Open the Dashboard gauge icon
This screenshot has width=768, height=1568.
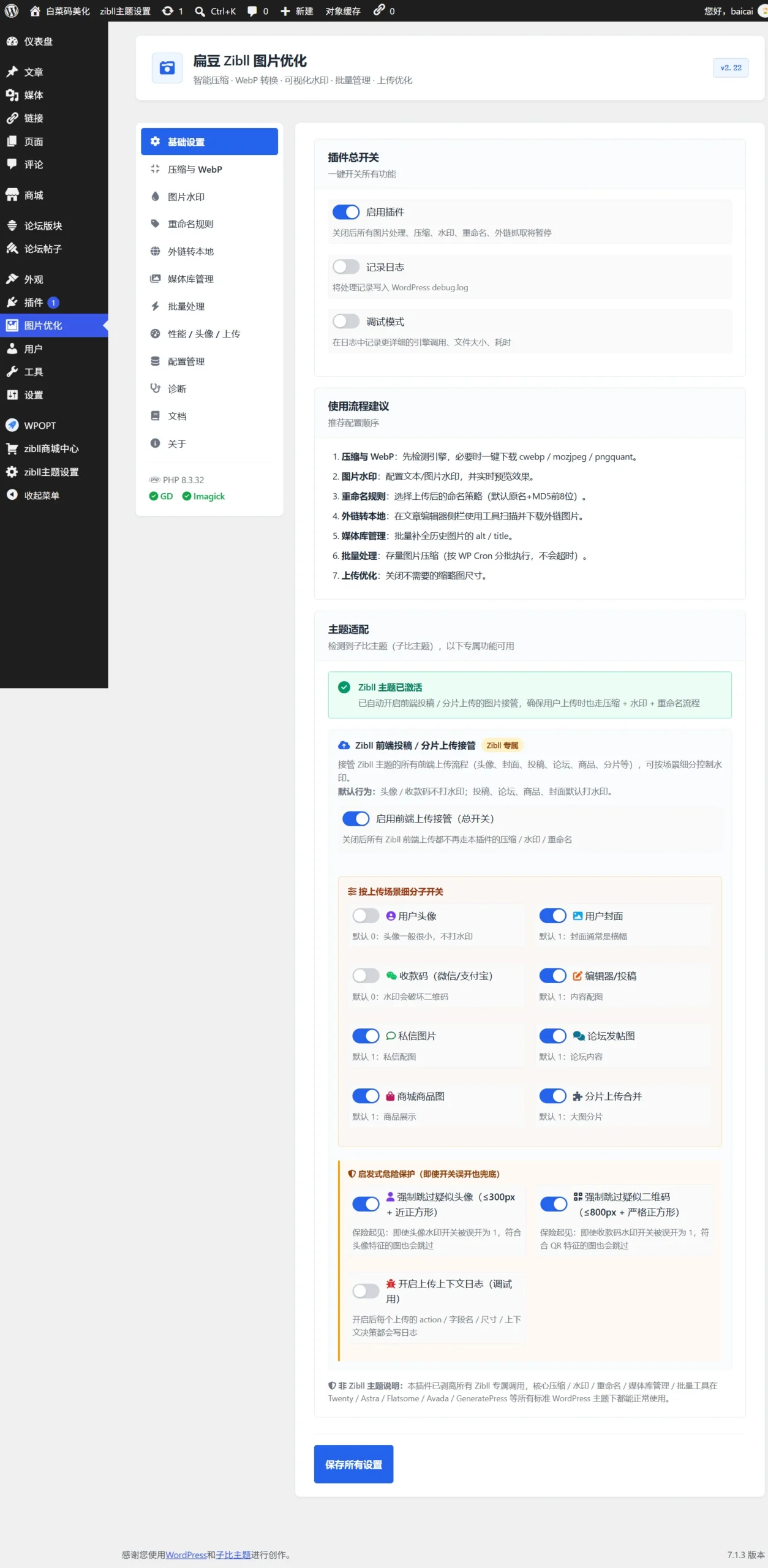click(x=12, y=42)
